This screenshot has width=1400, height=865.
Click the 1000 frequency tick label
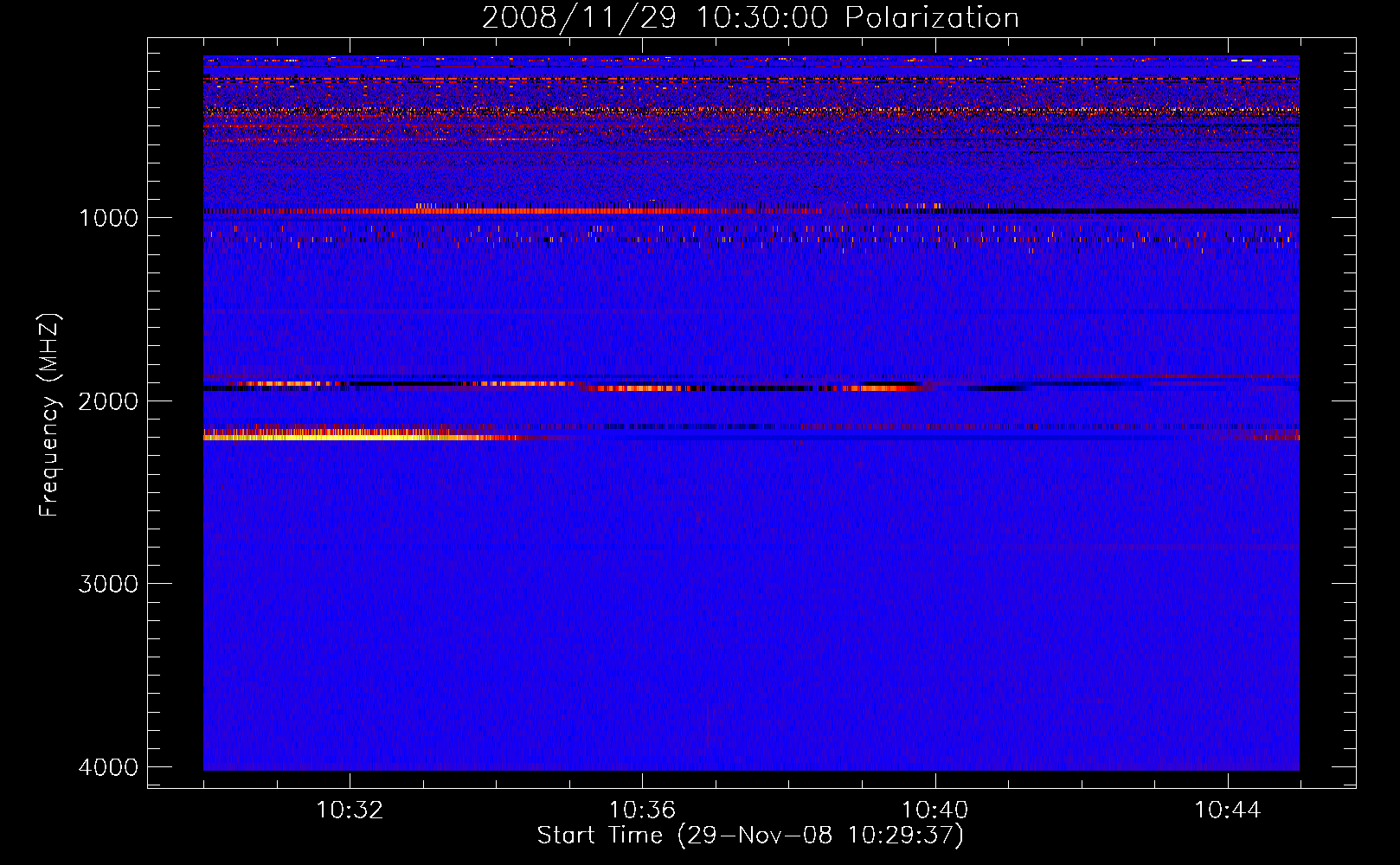click(x=108, y=217)
